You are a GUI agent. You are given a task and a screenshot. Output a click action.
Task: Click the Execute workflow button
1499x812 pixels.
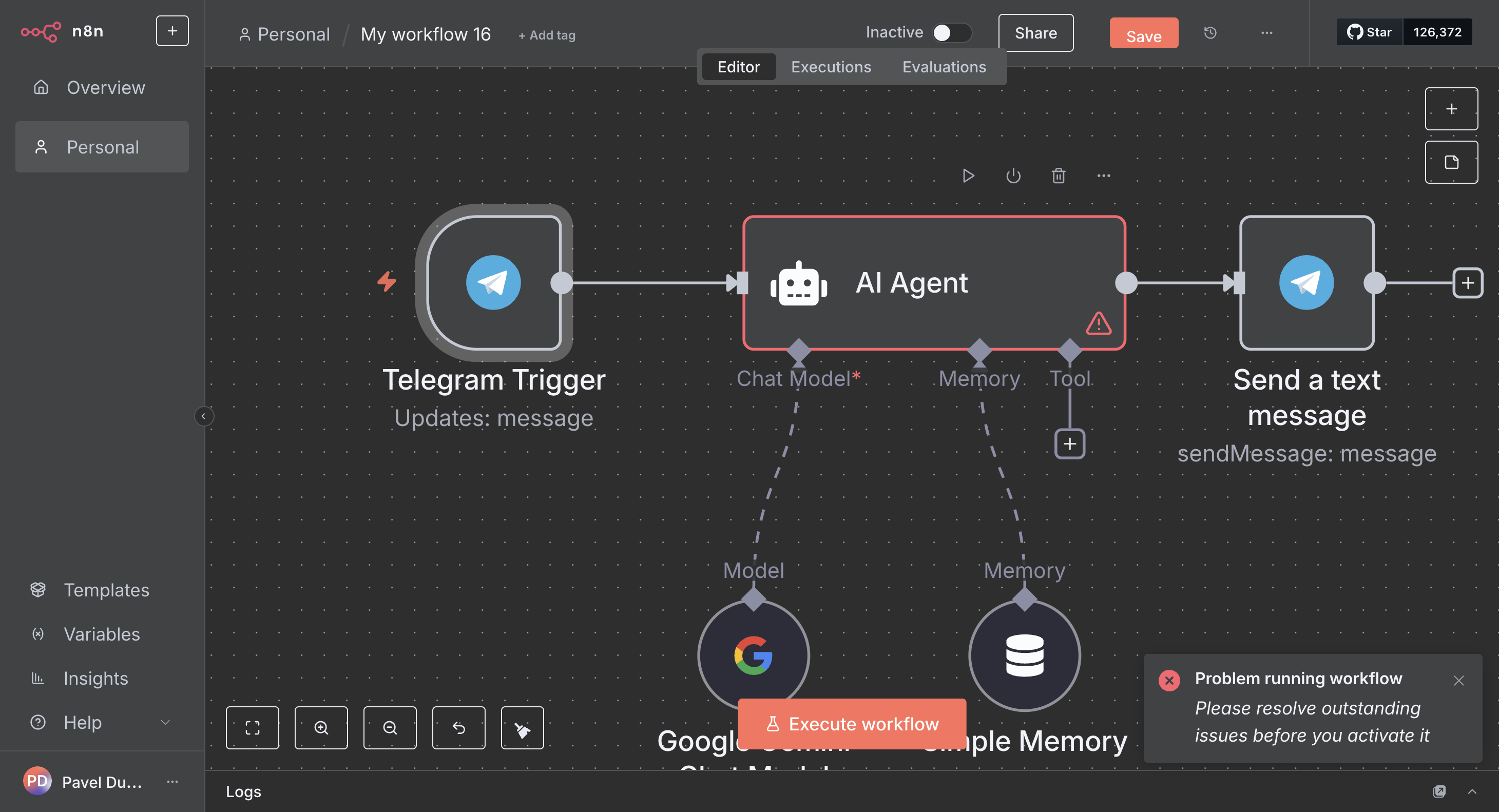[x=852, y=724]
